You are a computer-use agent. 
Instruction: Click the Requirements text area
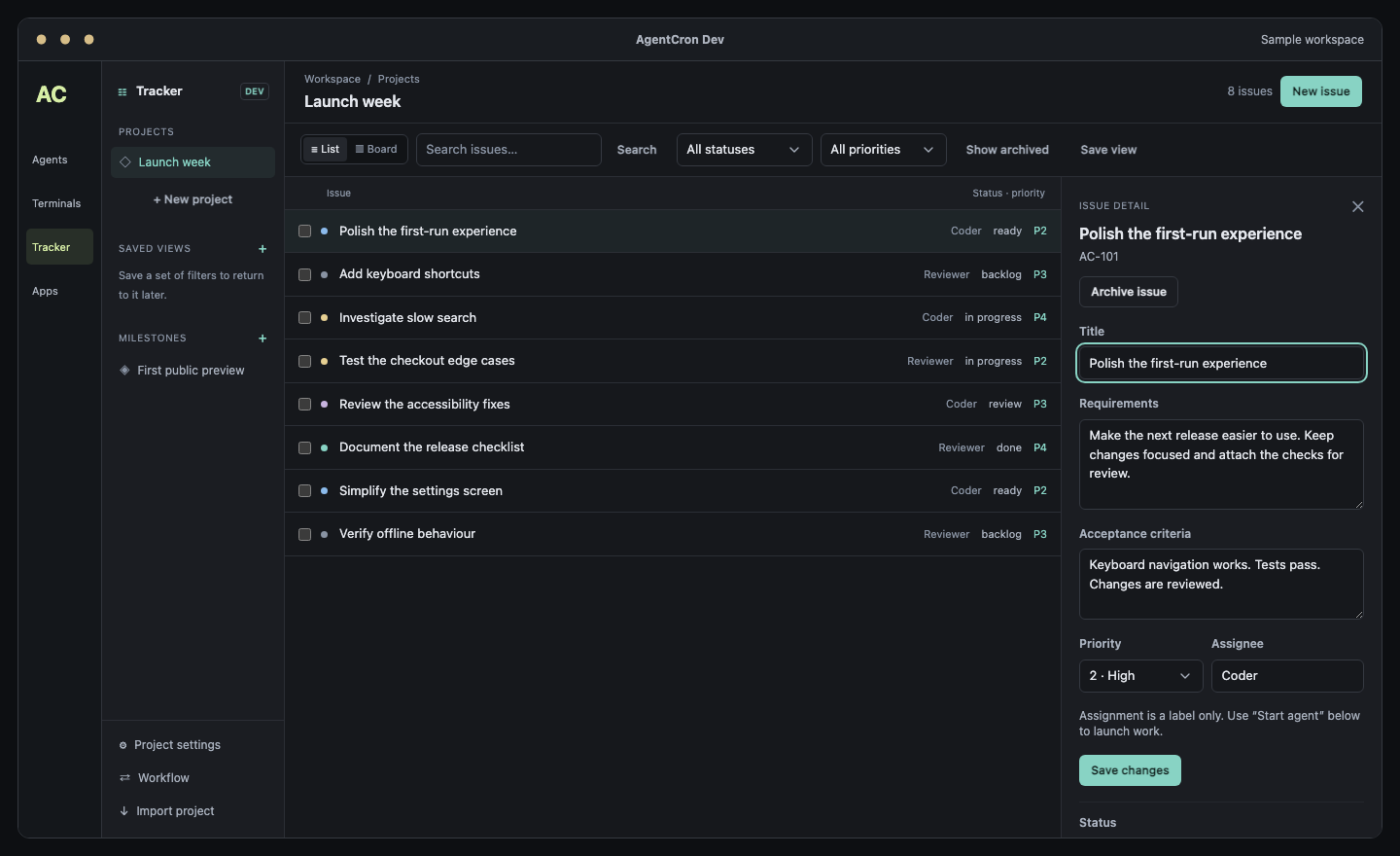pos(1221,464)
